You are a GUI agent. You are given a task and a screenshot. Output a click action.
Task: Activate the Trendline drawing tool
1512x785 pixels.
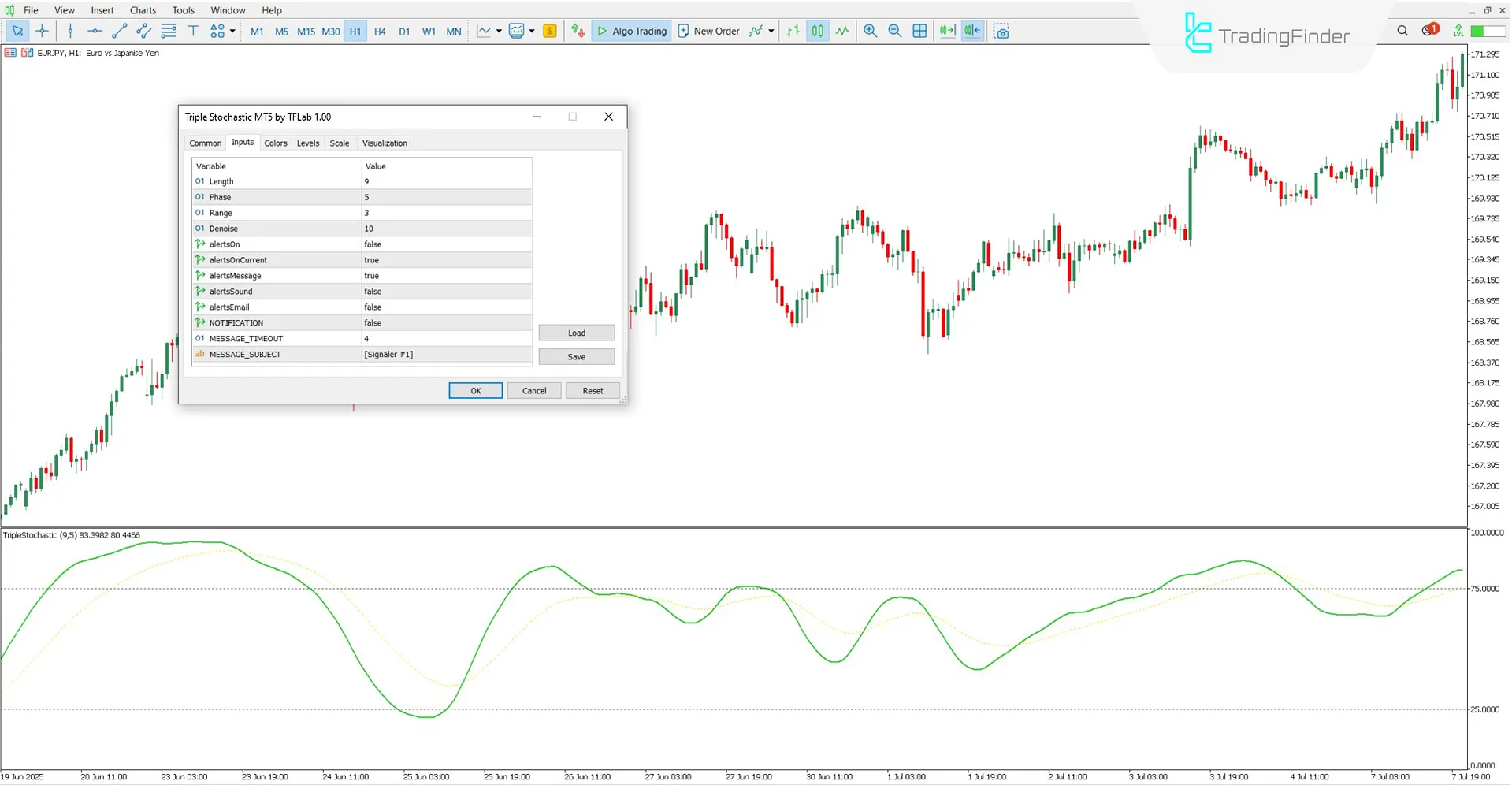120,31
